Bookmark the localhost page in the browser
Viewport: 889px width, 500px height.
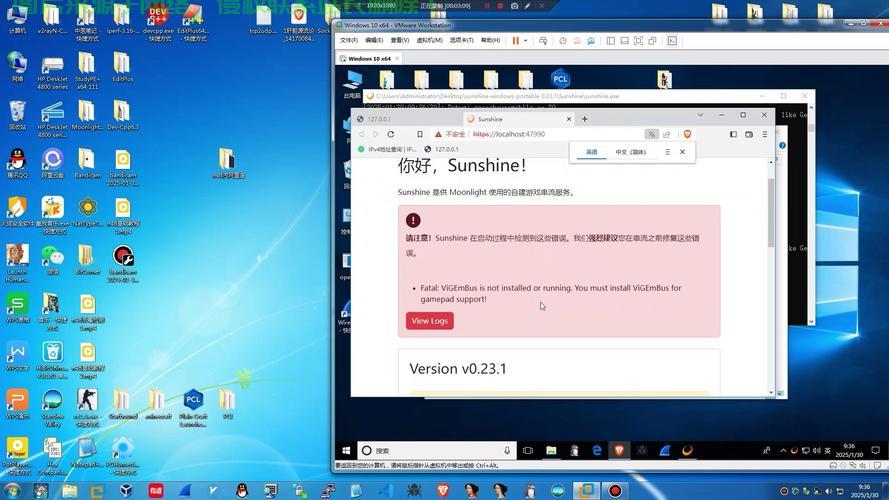(x=420, y=134)
